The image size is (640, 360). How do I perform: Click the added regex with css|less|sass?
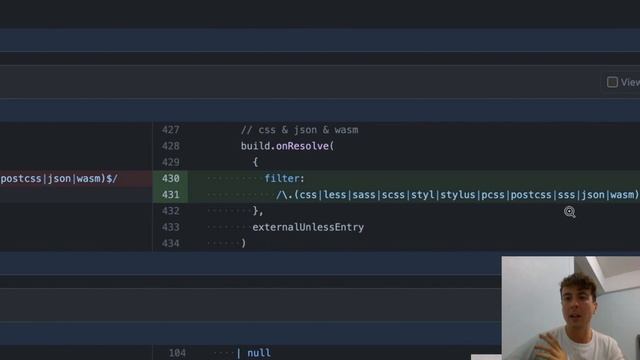[x=458, y=195]
